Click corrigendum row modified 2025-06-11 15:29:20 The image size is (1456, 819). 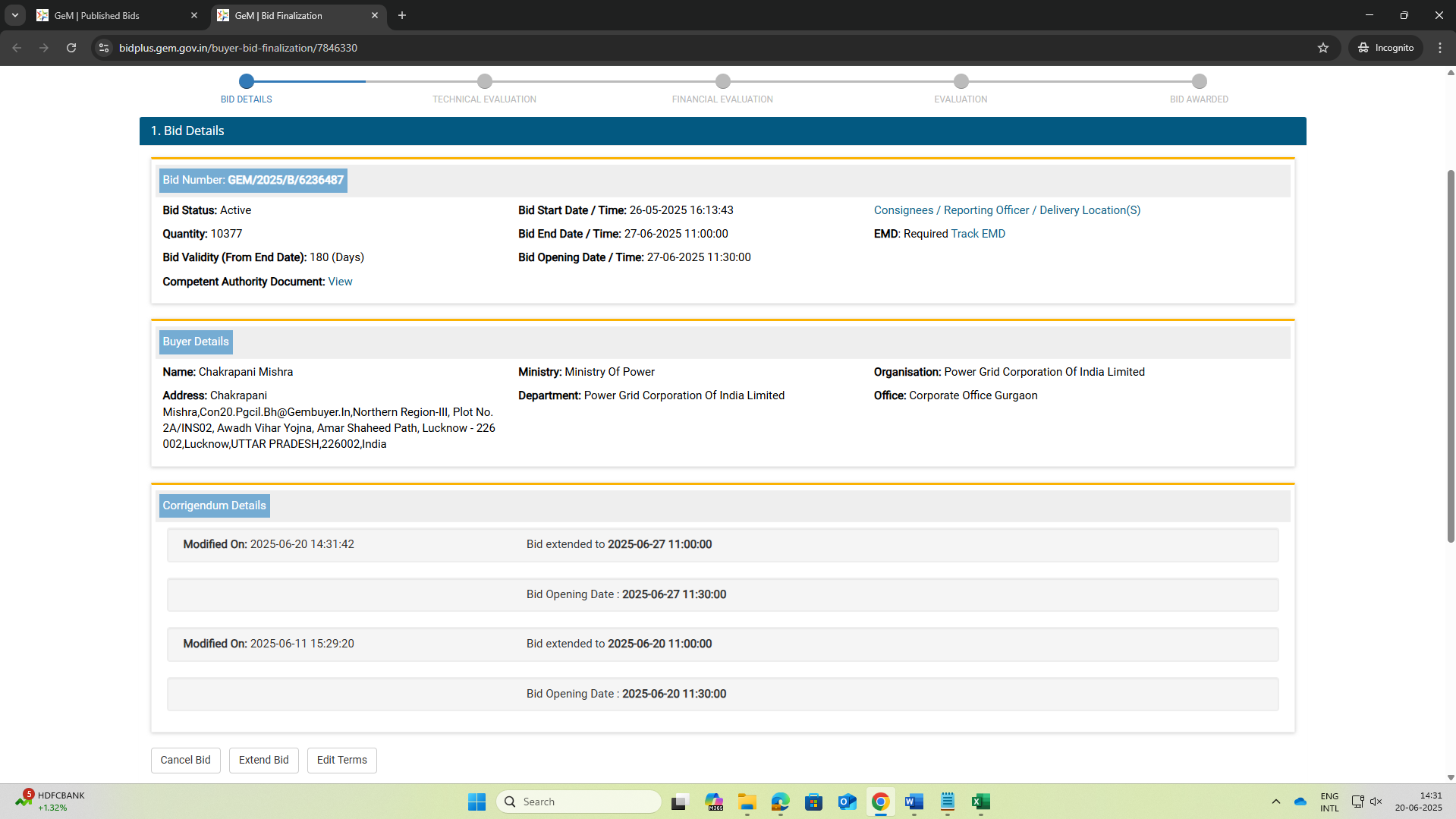tap(722, 644)
